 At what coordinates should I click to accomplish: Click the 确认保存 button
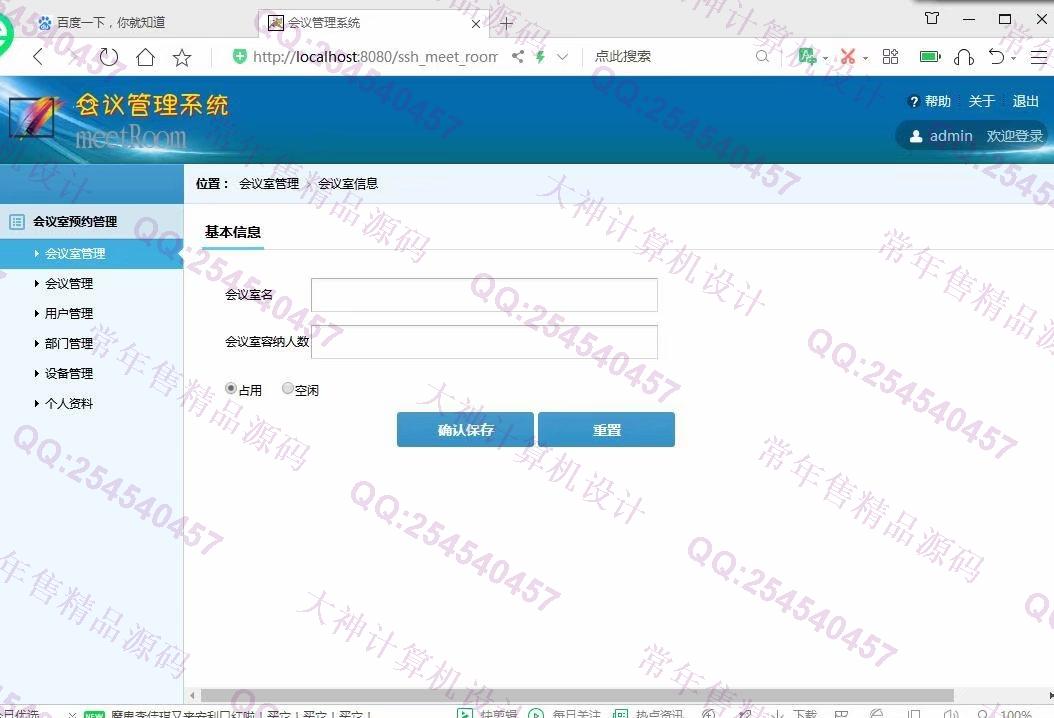click(465, 430)
